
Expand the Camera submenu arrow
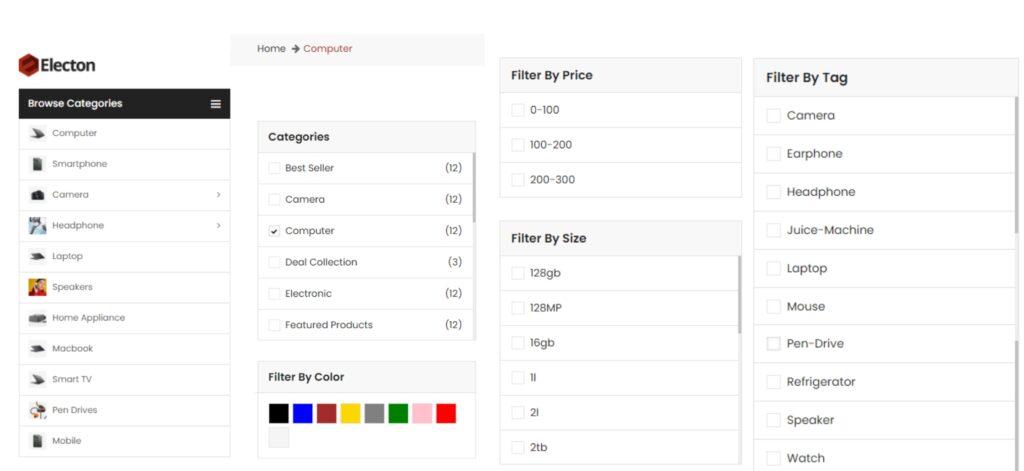click(218, 195)
